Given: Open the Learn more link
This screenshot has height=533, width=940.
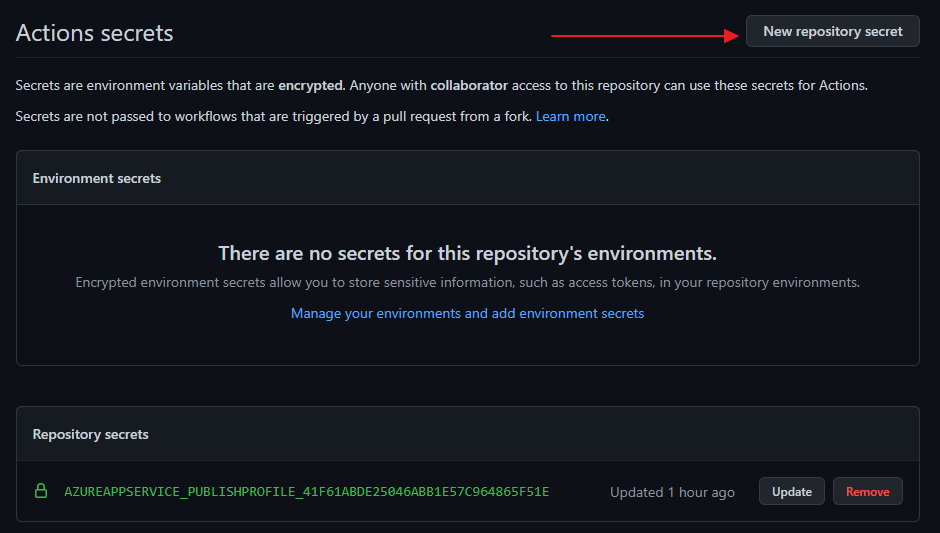Looking at the screenshot, I should click(570, 116).
